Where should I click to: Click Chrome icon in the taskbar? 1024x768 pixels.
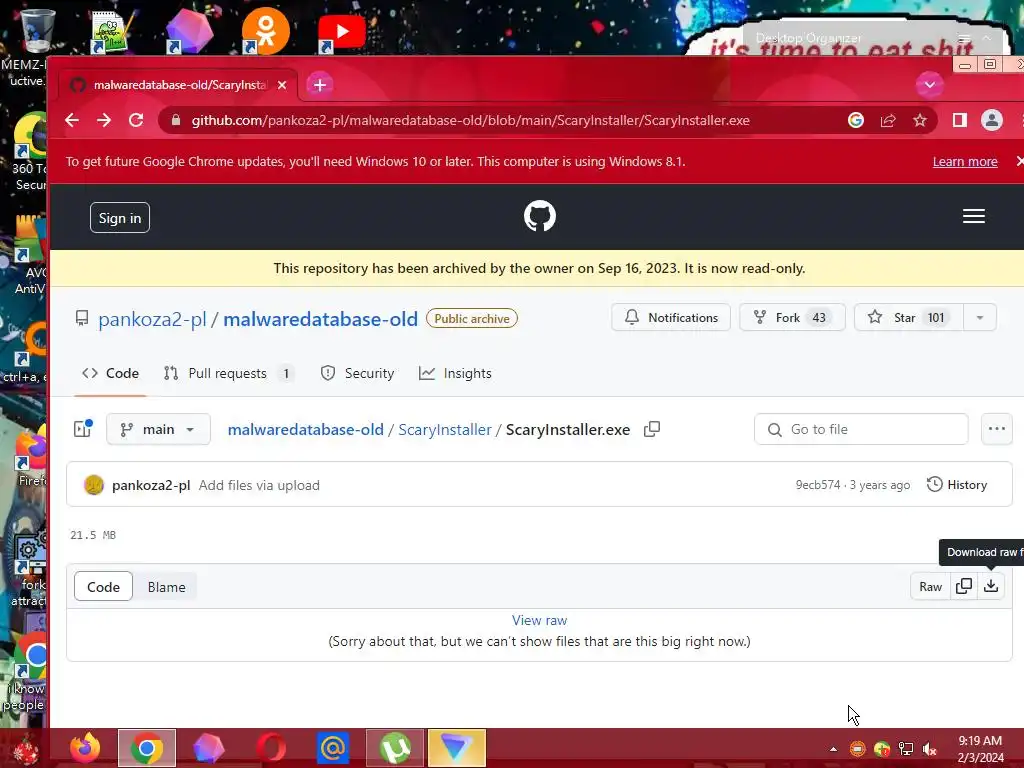[x=147, y=748]
